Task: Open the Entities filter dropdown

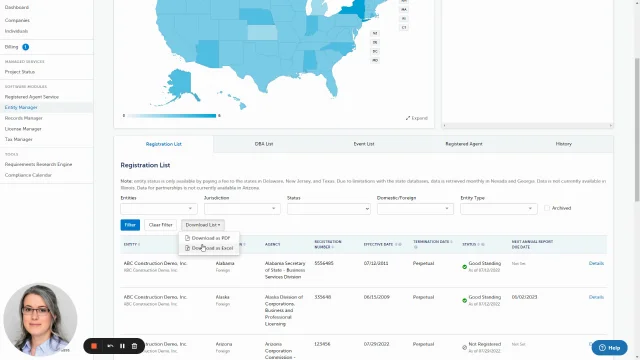Action: (x=159, y=209)
